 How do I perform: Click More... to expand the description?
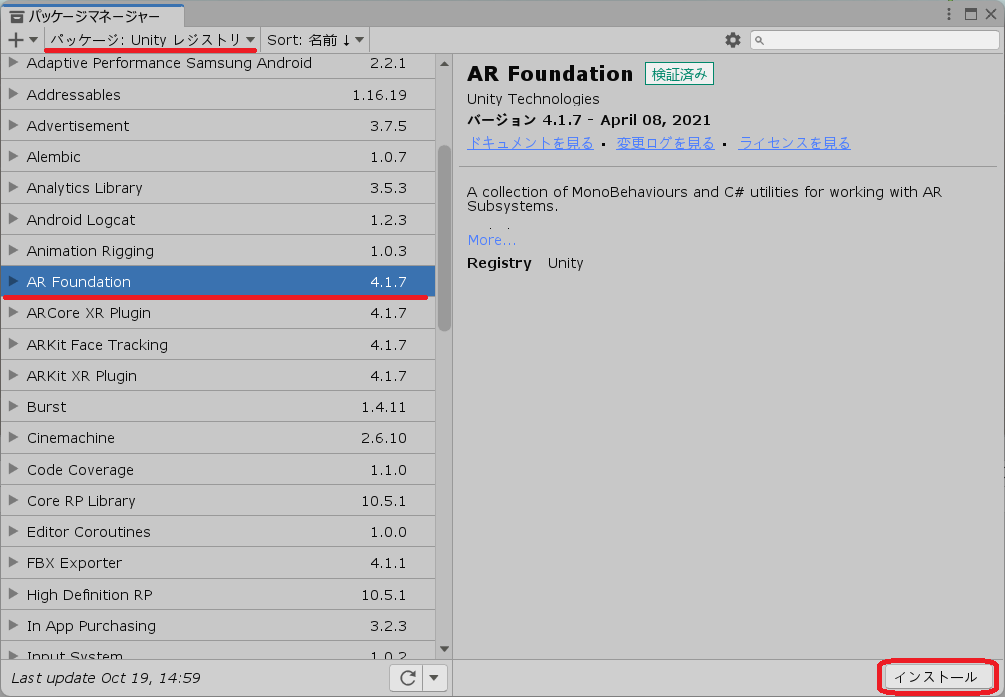491,240
